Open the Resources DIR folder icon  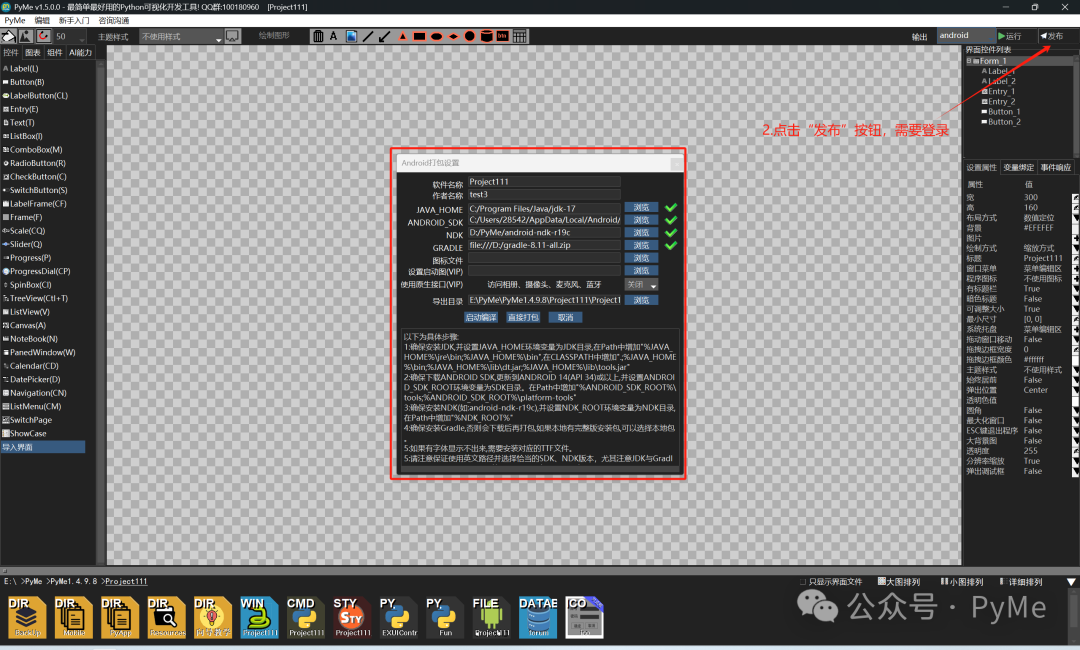[x=166, y=617]
